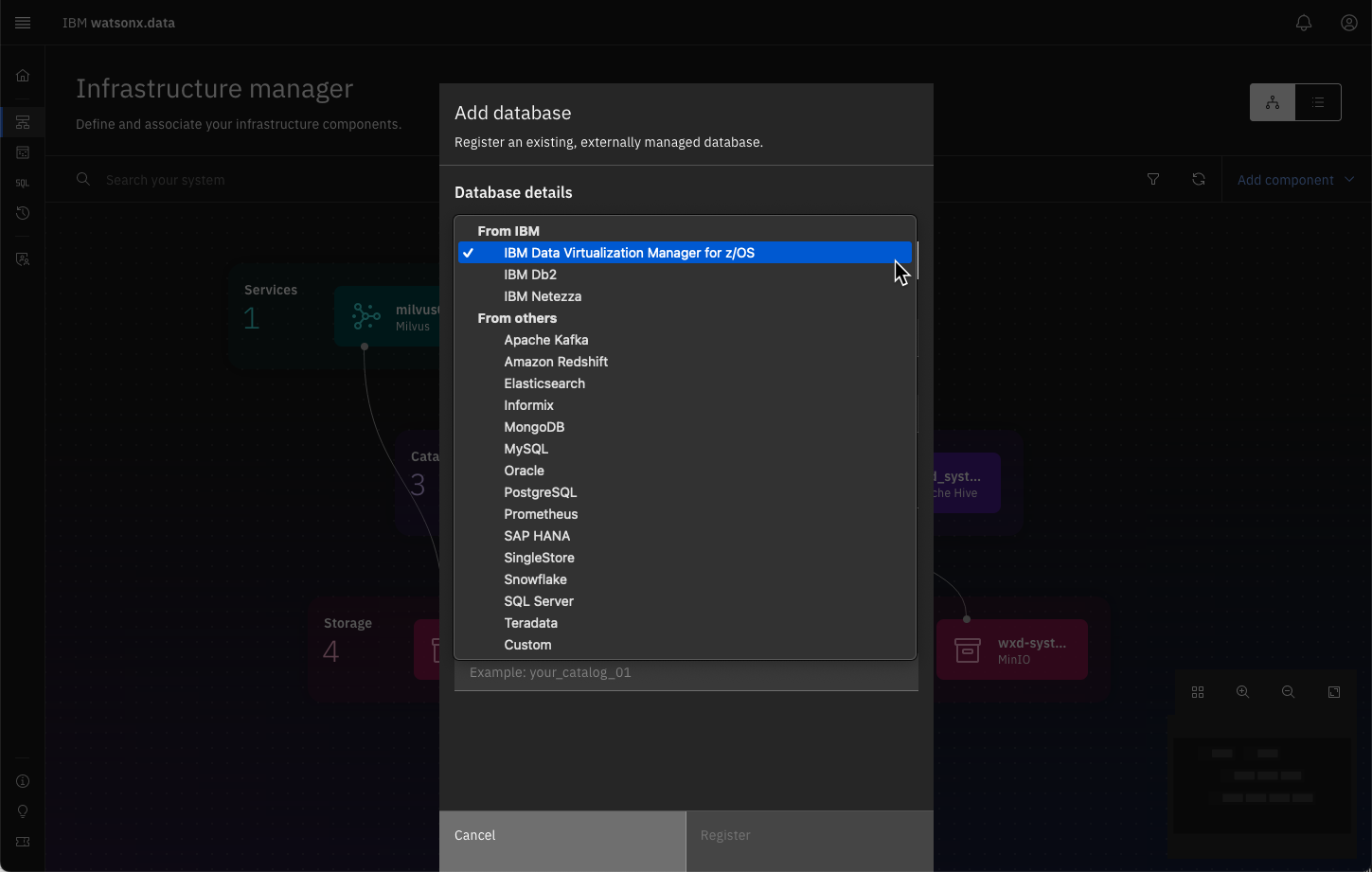
Task: Open the lightbulb ideas icon
Action: click(x=23, y=811)
